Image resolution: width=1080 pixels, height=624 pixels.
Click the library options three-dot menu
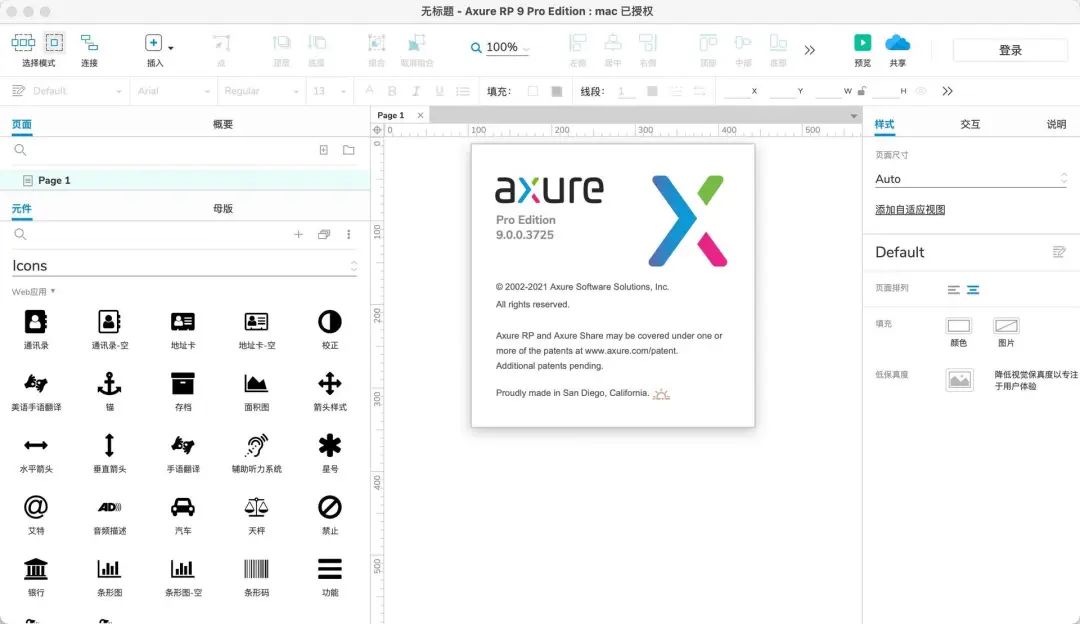click(x=349, y=234)
